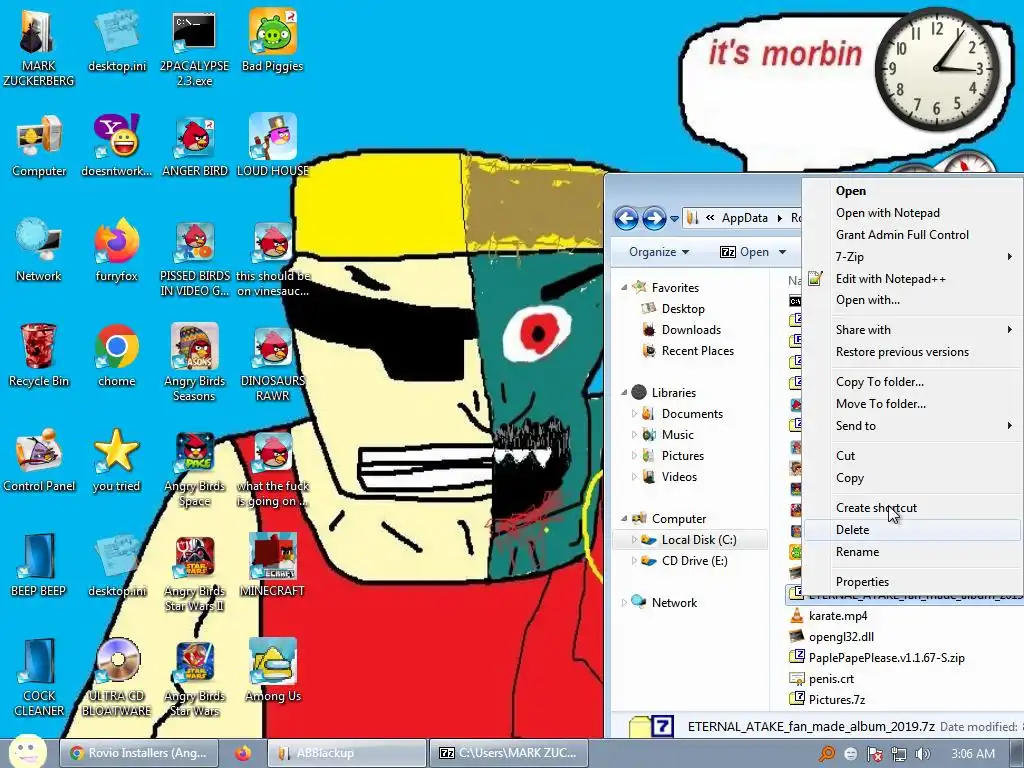The height and width of the screenshot is (768, 1024).
Task: Select the LOUD HOUSE desktop icon
Action: pyautogui.click(x=272, y=146)
